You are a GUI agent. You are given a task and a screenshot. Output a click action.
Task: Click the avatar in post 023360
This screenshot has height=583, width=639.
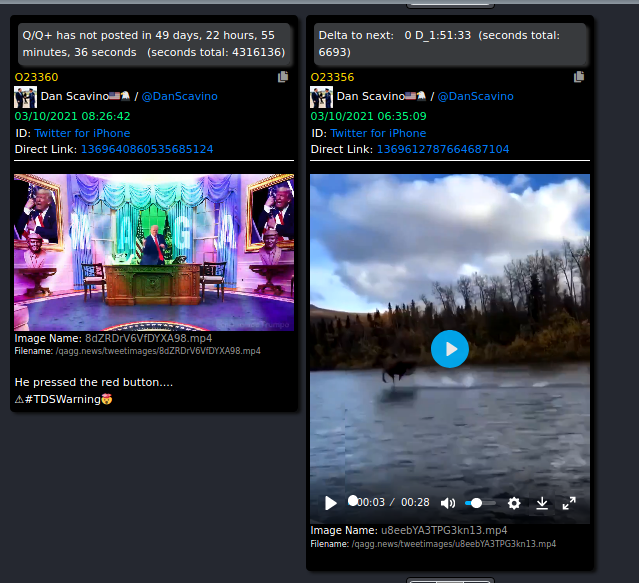25,97
